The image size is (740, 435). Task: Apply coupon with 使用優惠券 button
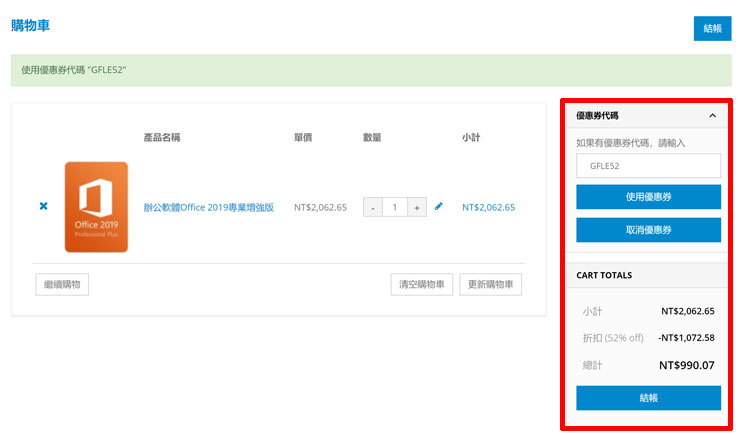[648, 197]
